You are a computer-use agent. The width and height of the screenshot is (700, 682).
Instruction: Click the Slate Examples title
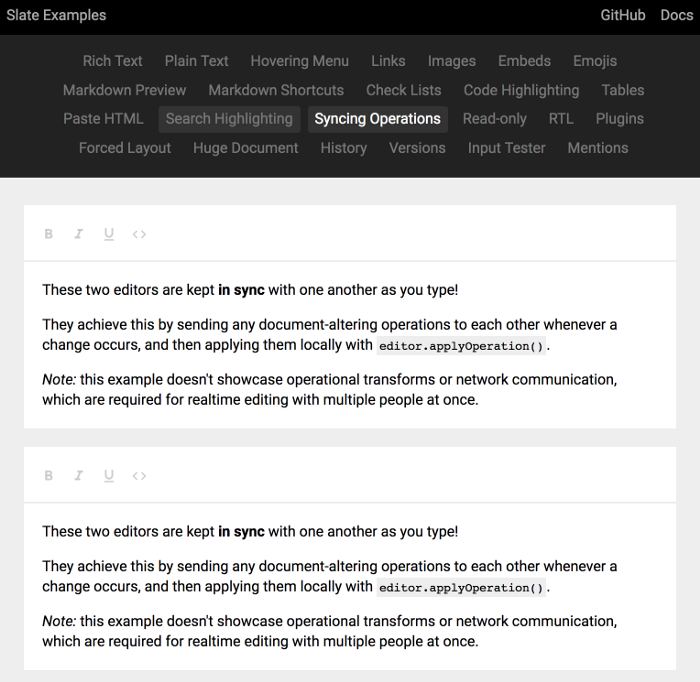tap(56, 15)
